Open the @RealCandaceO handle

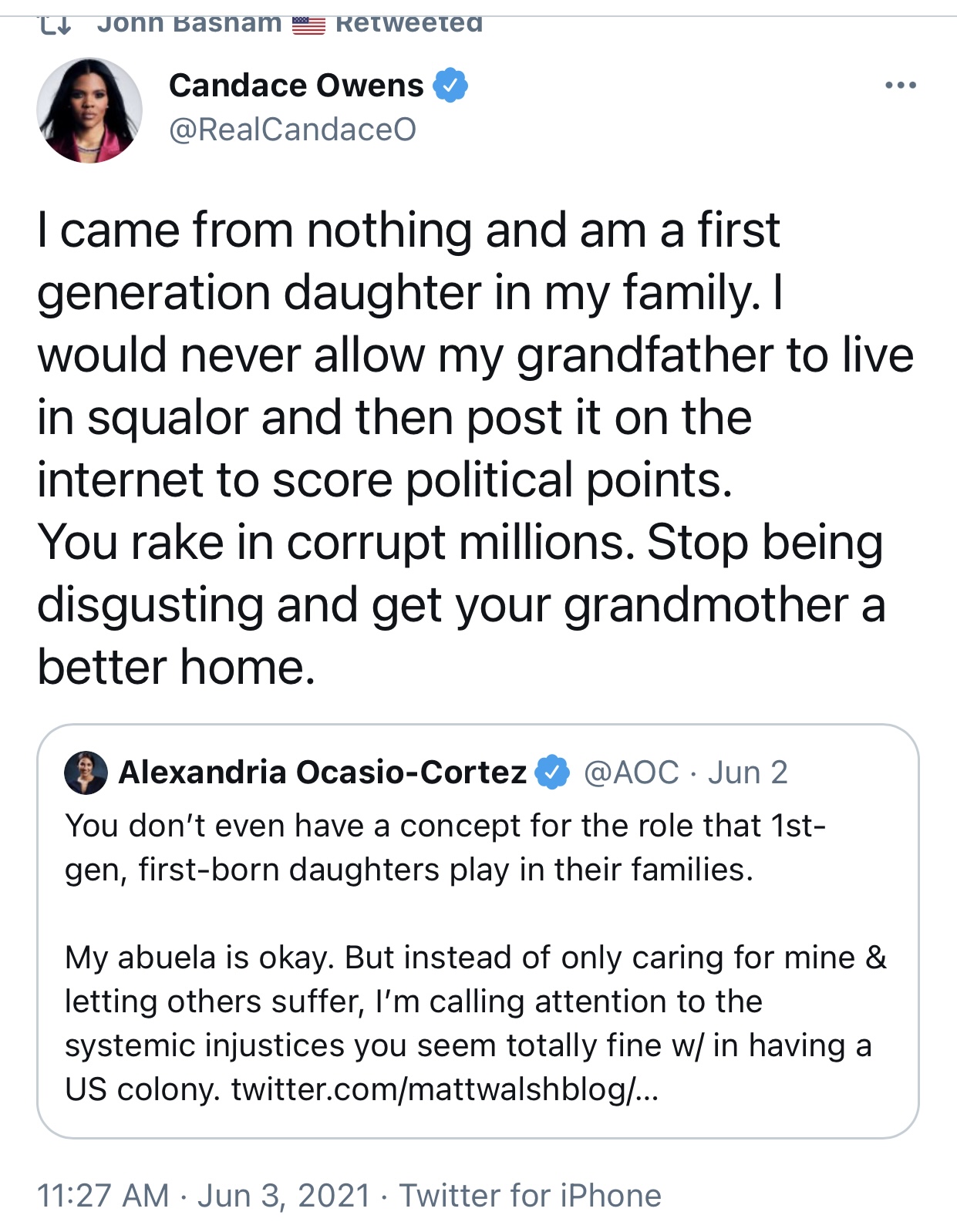point(292,130)
